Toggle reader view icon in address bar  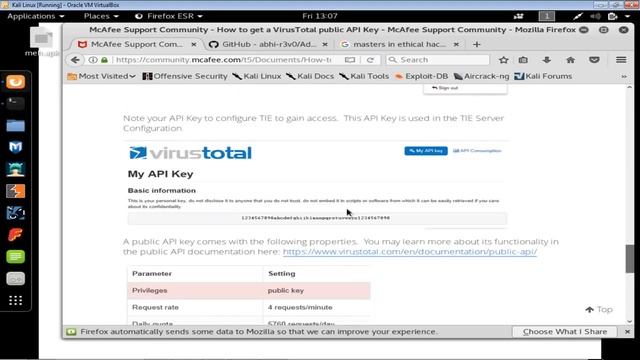[x=350, y=60]
